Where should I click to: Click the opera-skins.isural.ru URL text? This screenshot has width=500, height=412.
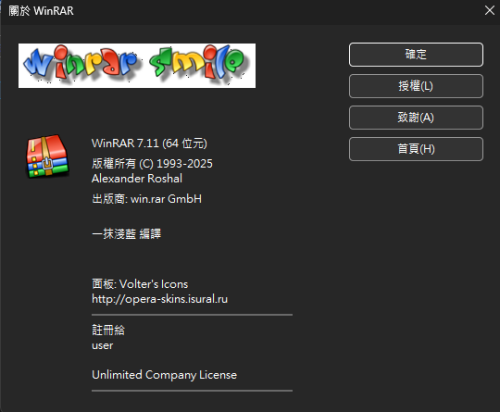pyautogui.click(x=160, y=299)
